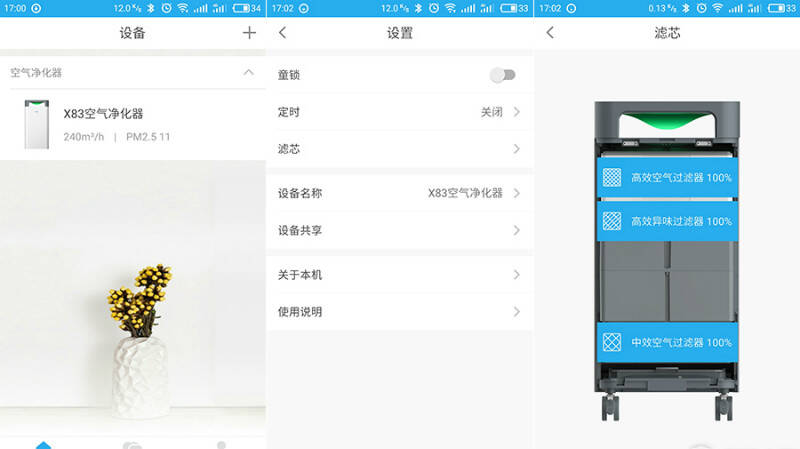Open 设备共享 device sharing
The width and height of the screenshot is (800, 449).
(399, 230)
